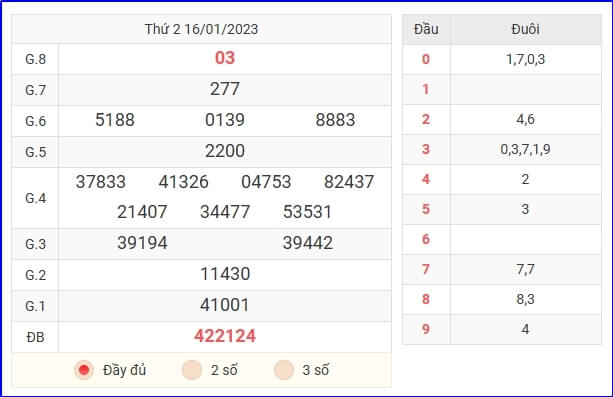
Task: Click the ĐB prize number 422124
Action: click(x=225, y=336)
